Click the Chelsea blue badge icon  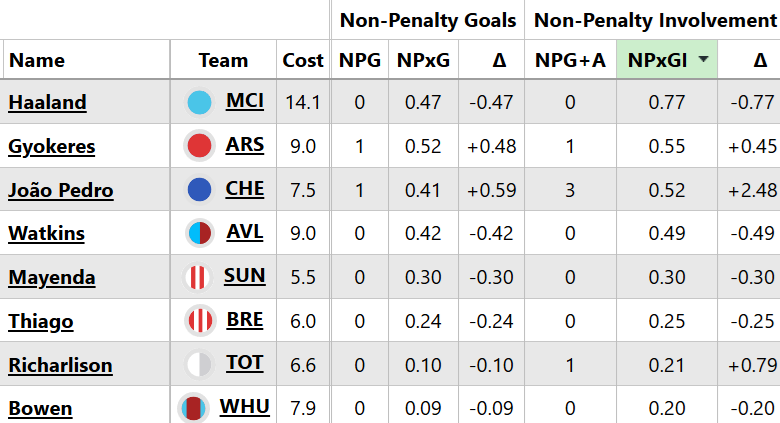tap(199, 190)
